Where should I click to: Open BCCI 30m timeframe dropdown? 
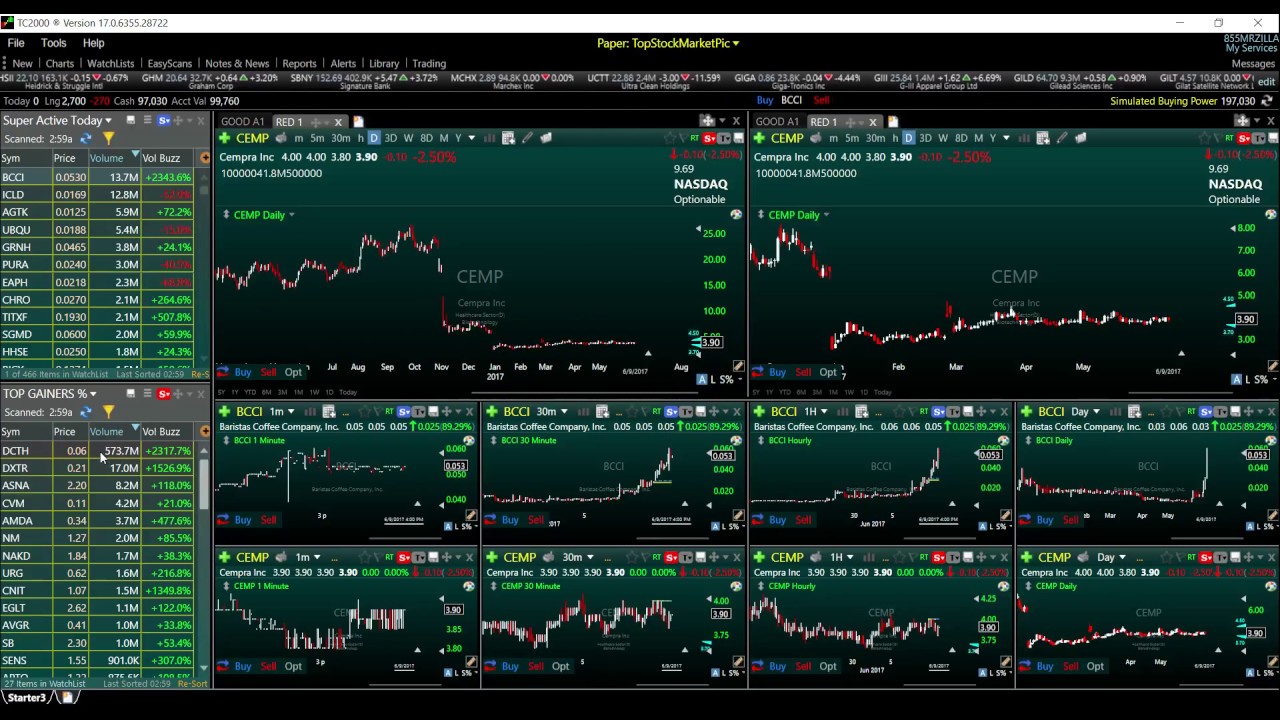[x=566, y=411]
